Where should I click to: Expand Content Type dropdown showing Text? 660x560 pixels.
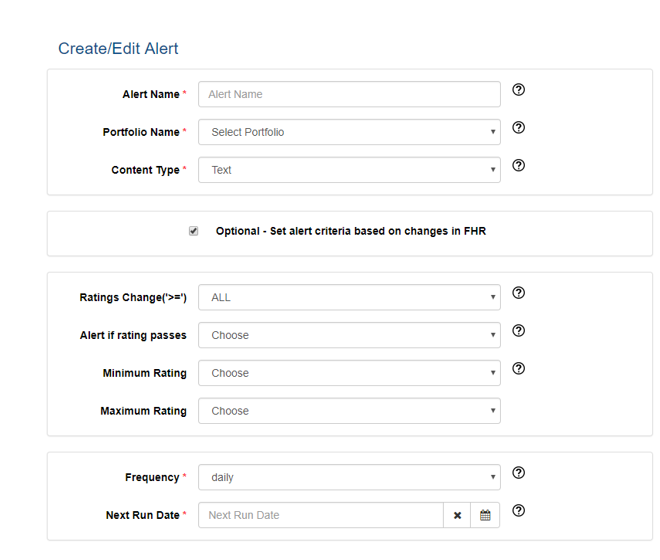pos(349,170)
